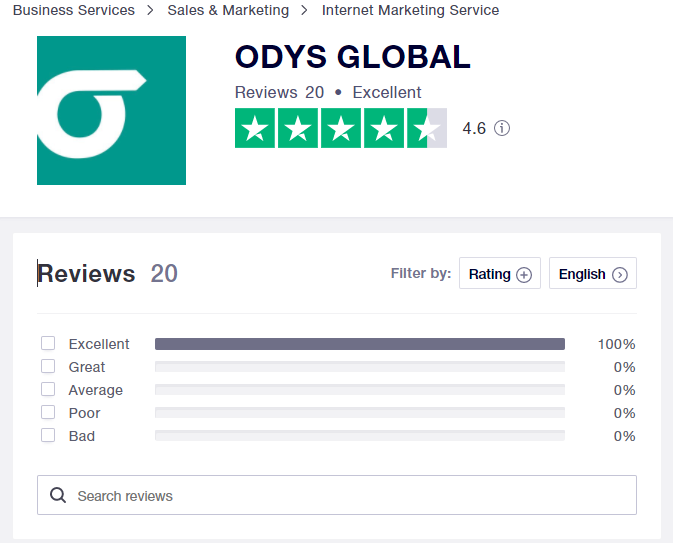Click the Poor 0% rating bar

360,413
